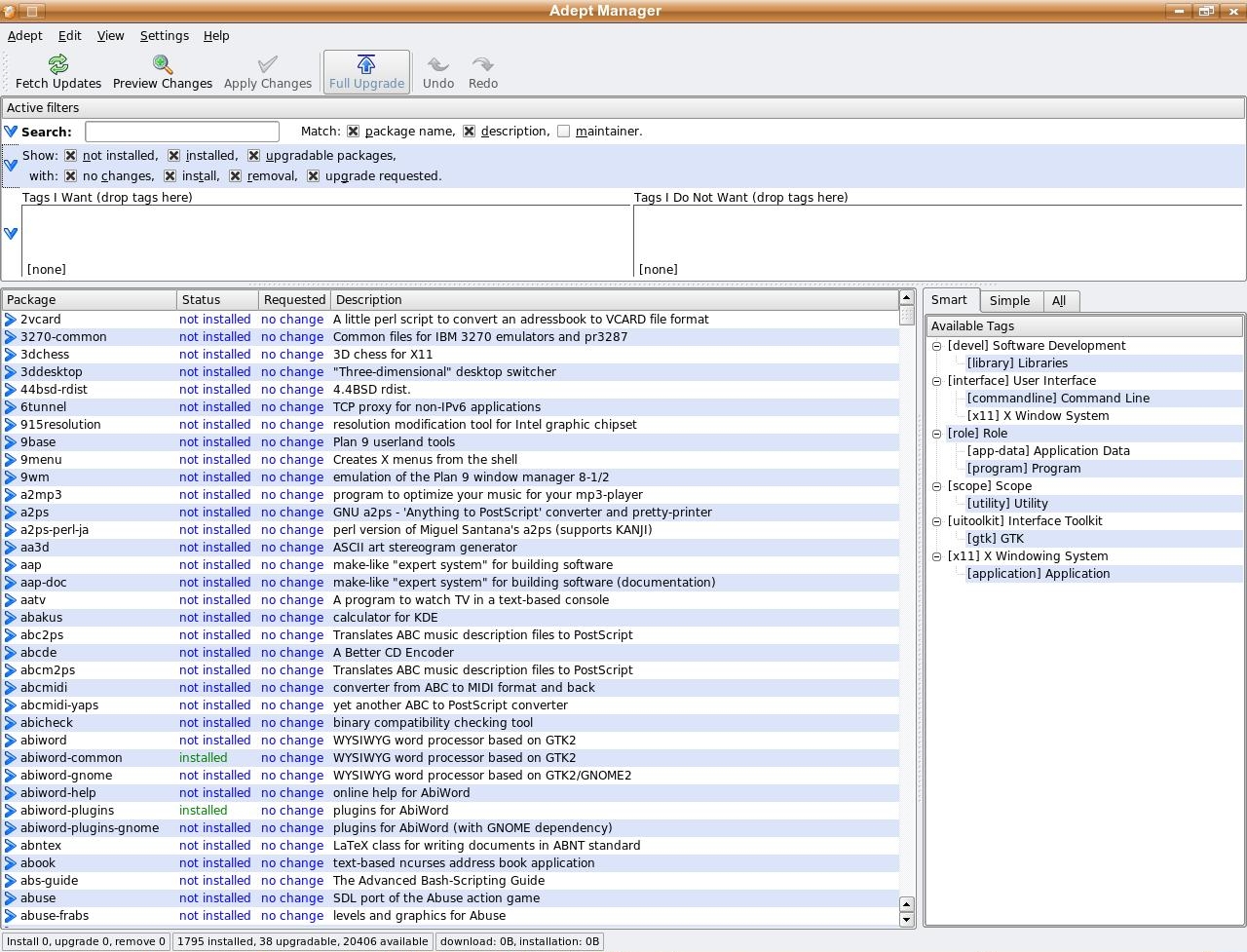Toggle the installed filter checkbox
1247x952 pixels.
[x=173, y=156]
